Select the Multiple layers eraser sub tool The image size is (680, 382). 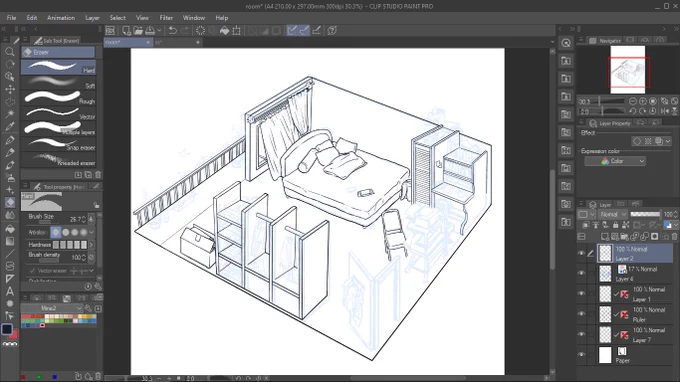[x=58, y=128]
